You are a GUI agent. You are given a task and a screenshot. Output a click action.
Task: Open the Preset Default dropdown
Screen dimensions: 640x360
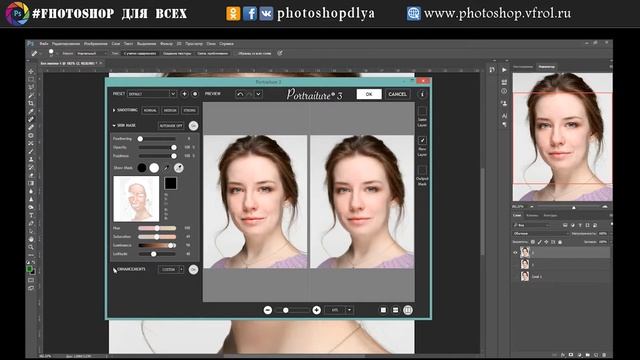tap(151, 94)
